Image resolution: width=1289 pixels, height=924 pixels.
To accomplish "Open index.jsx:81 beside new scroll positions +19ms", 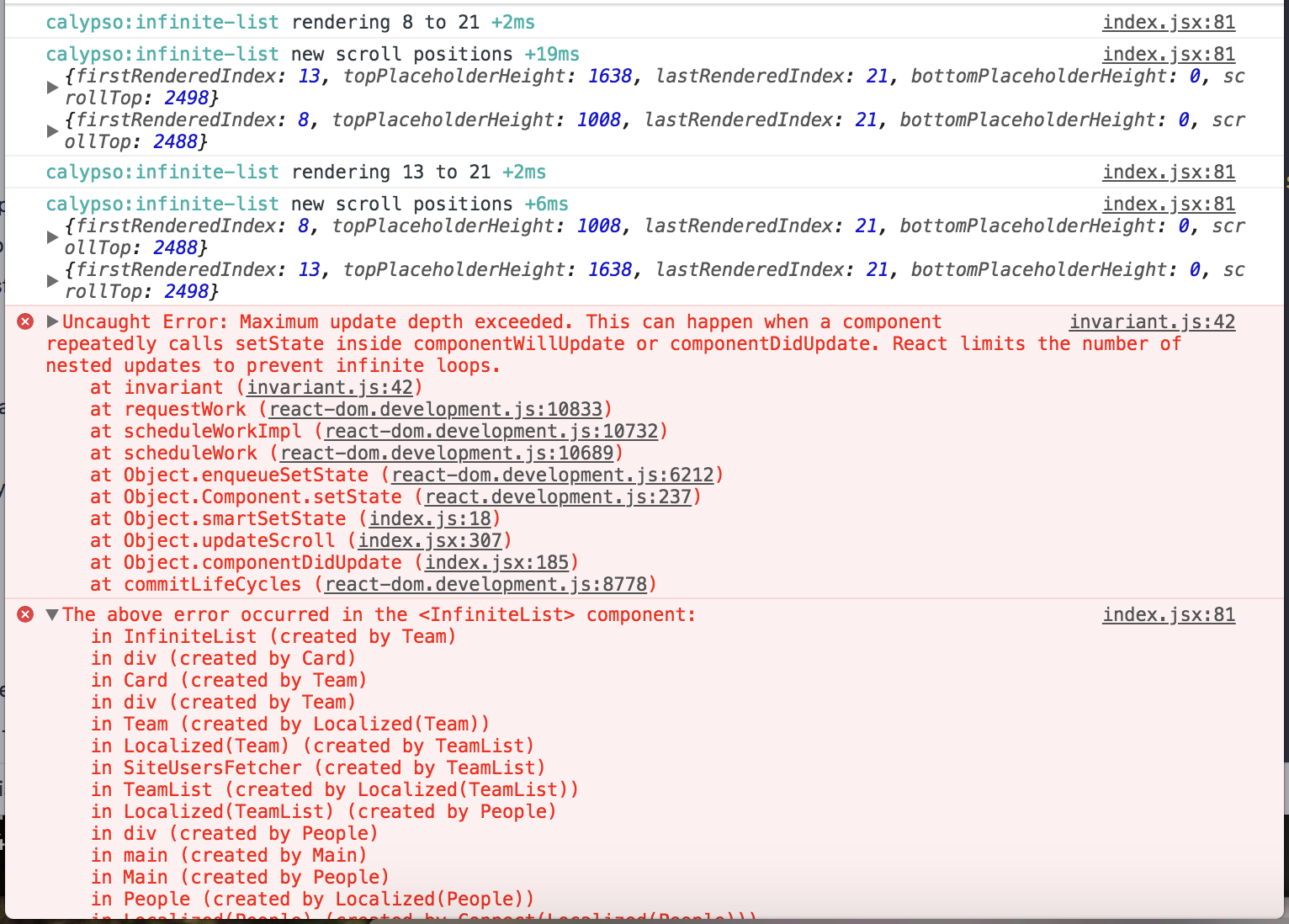I will coord(1168,53).
